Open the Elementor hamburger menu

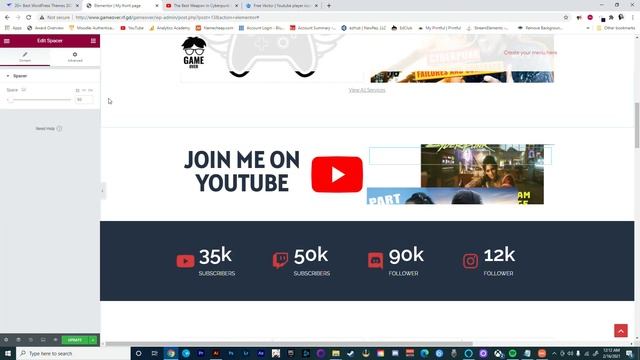pos(7,41)
